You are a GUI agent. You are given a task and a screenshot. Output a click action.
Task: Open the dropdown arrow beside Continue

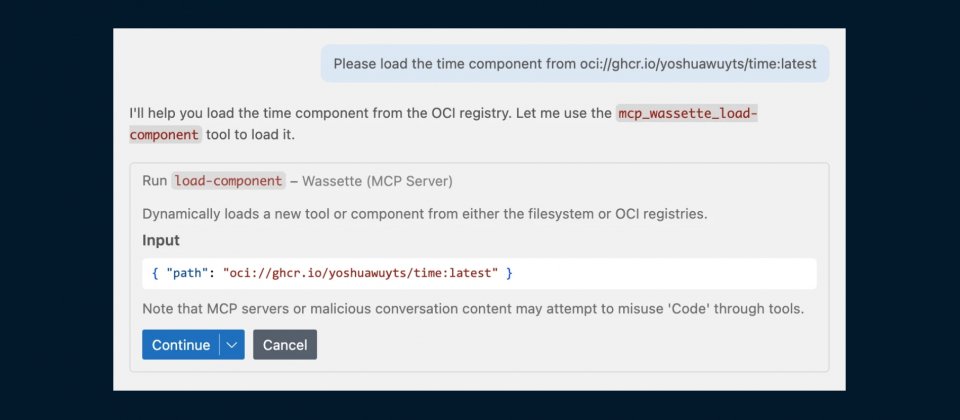[x=232, y=345]
